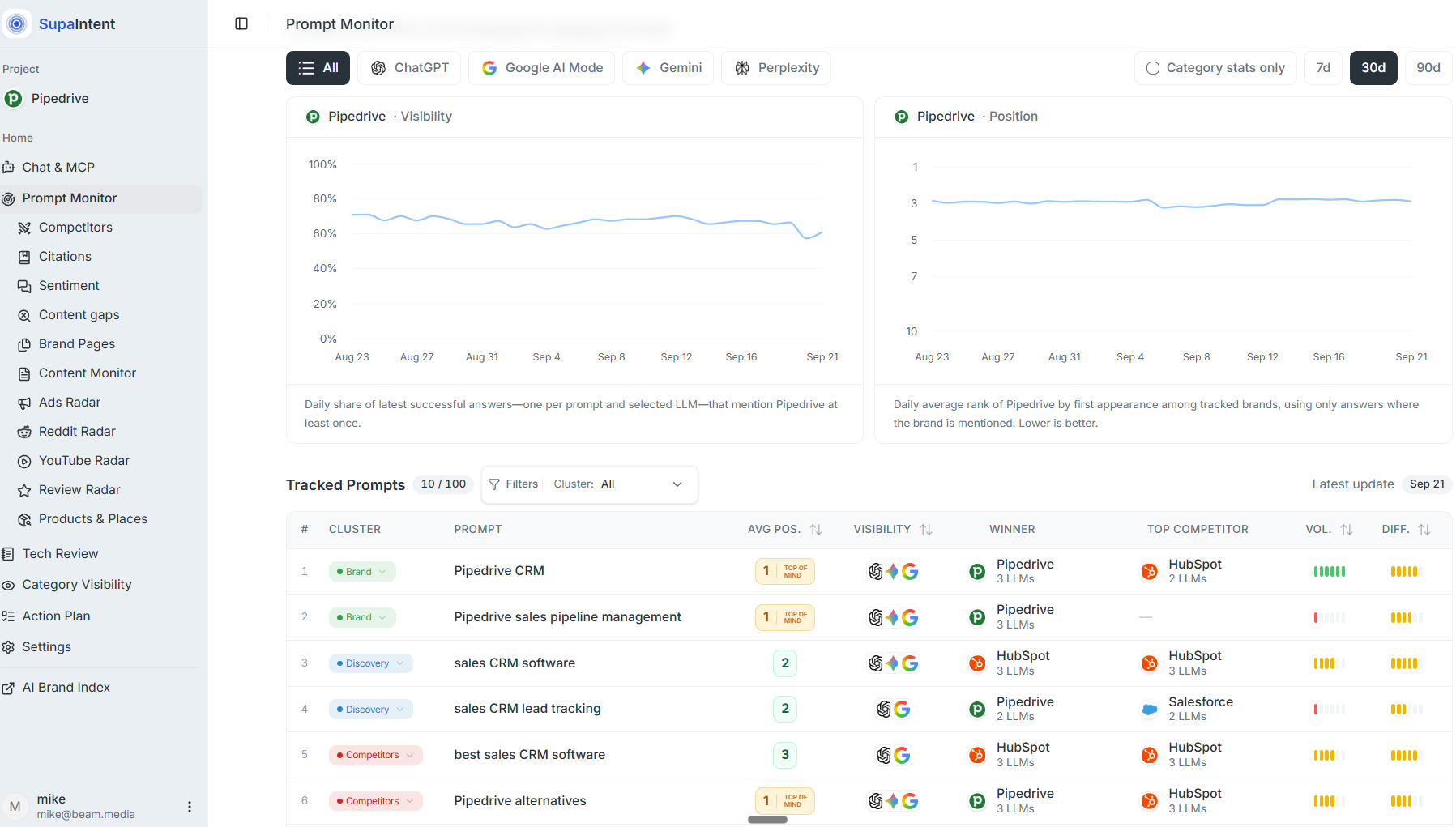The image size is (1456, 827).
Task: Open Cluster All dropdown
Action: click(x=619, y=484)
